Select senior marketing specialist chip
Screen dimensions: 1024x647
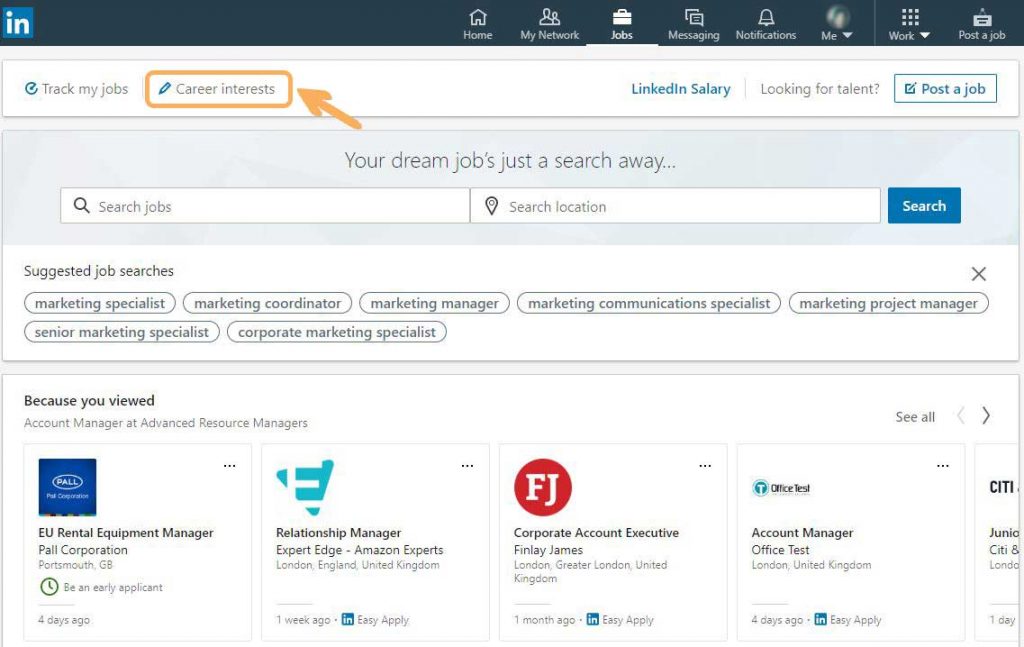[122, 332]
